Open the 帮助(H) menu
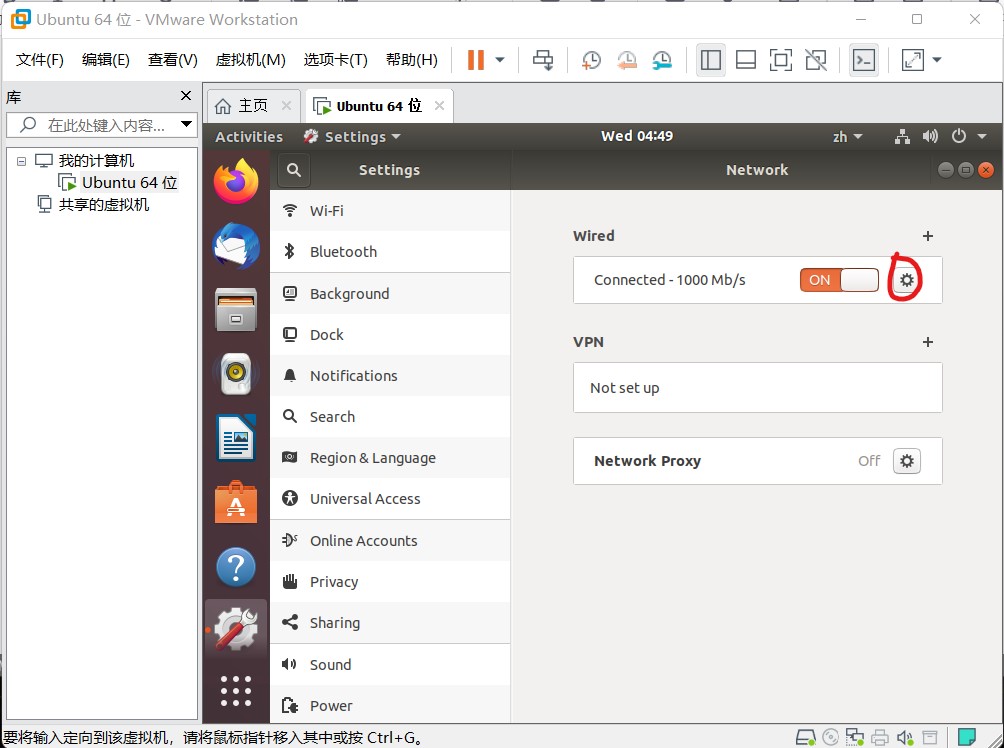The height and width of the screenshot is (748, 1004). click(412, 60)
